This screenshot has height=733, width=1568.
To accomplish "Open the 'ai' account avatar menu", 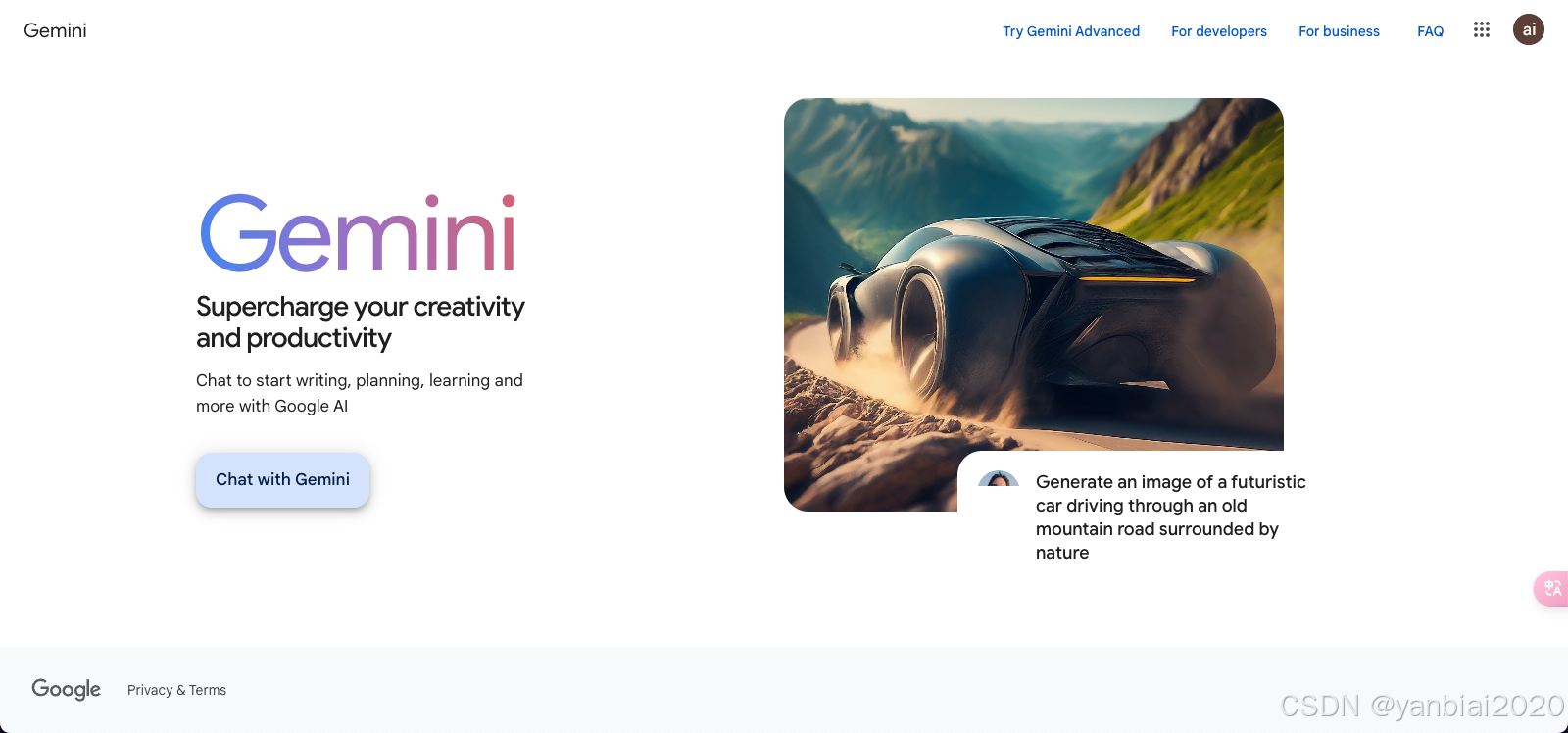I will [1529, 29].
